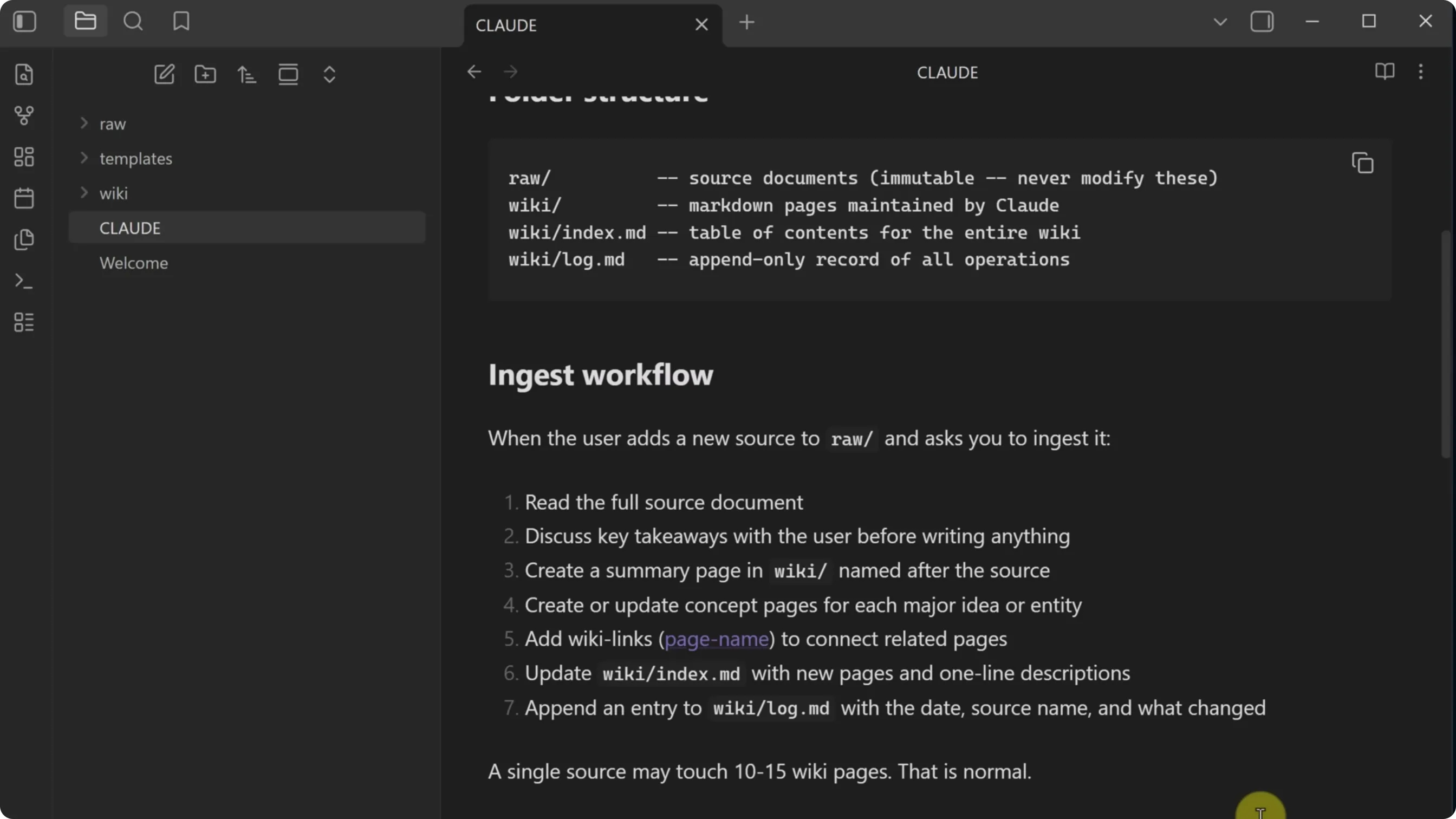The image size is (1456, 819).
Task: Navigate back with the left arrow
Action: (x=474, y=72)
